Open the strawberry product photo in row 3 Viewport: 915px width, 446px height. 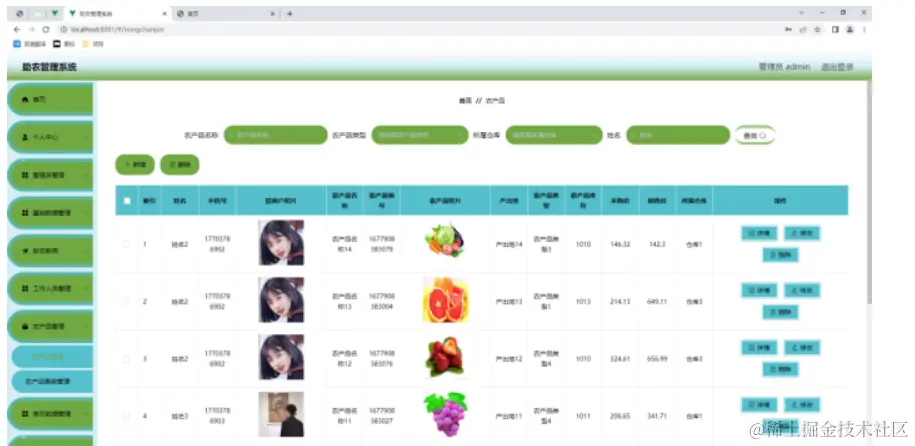[445, 357]
